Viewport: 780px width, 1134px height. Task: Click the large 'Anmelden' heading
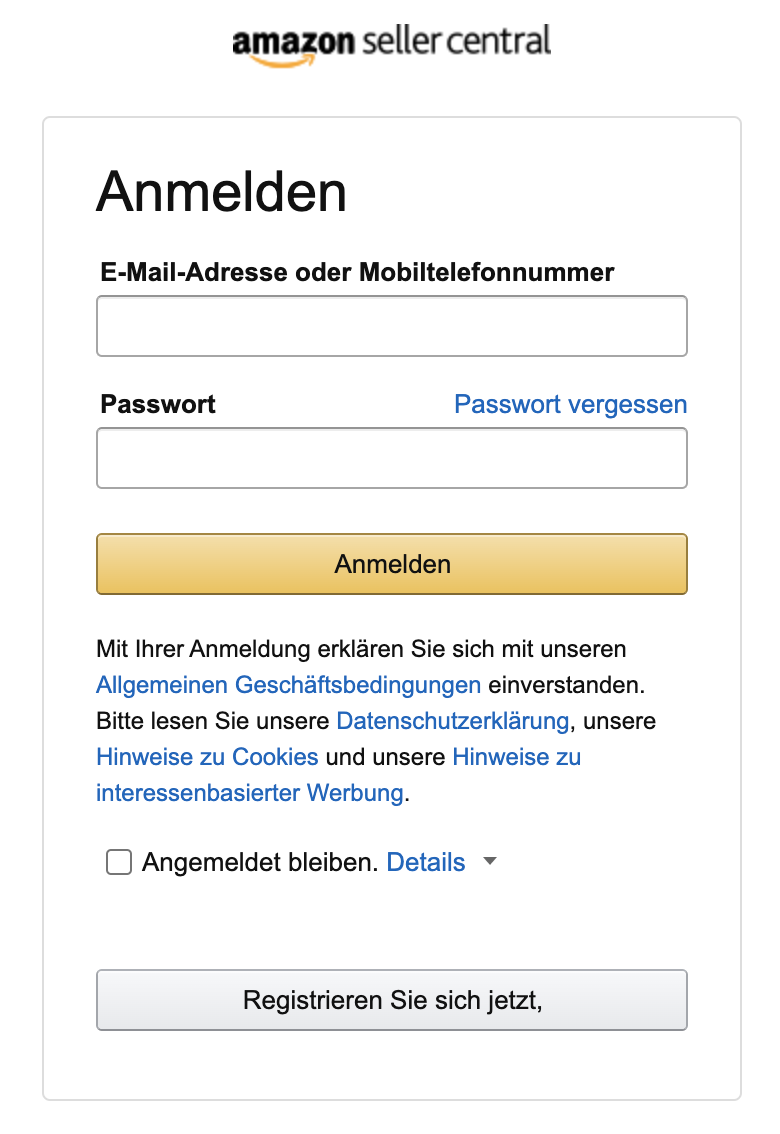click(x=221, y=192)
